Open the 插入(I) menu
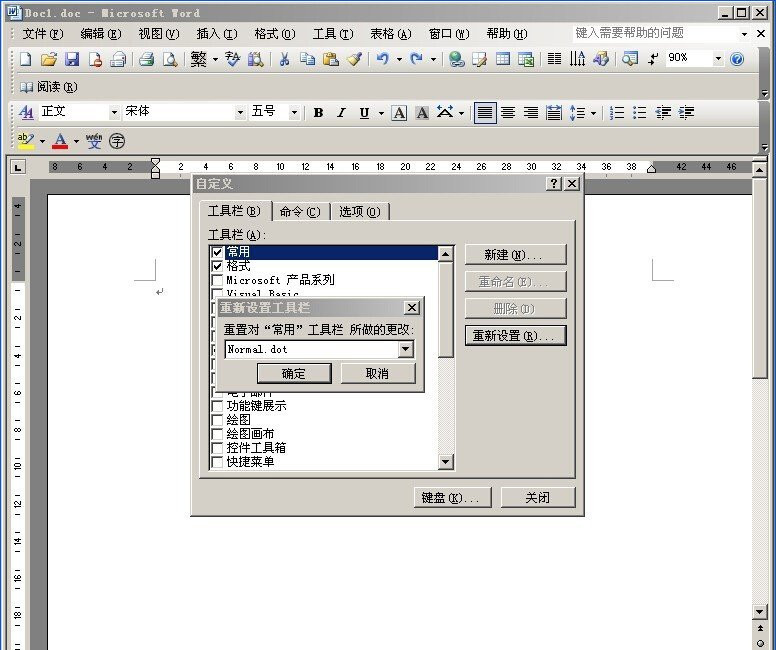776x650 pixels. [x=216, y=34]
